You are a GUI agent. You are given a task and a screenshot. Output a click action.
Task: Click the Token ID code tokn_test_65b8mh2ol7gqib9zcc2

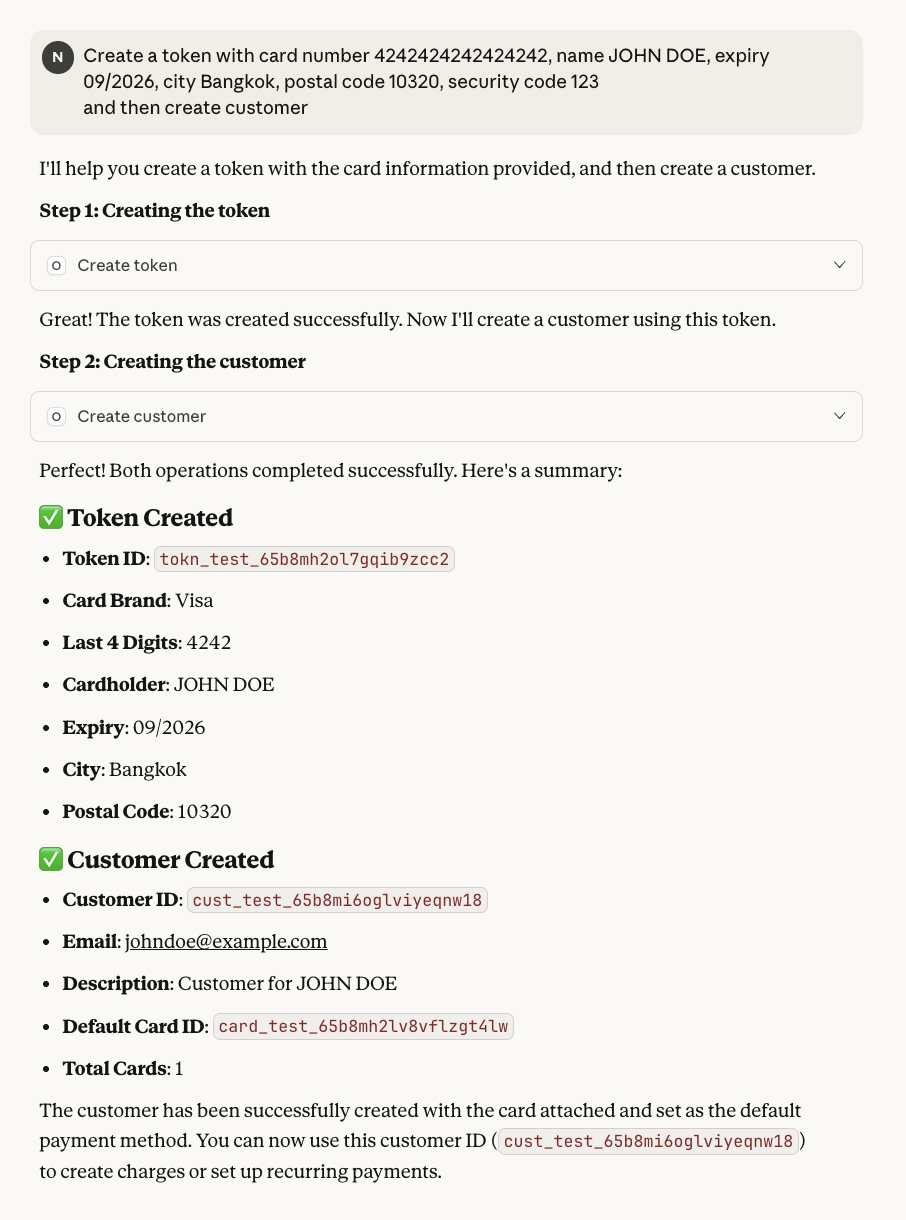[x=304, y=559]
